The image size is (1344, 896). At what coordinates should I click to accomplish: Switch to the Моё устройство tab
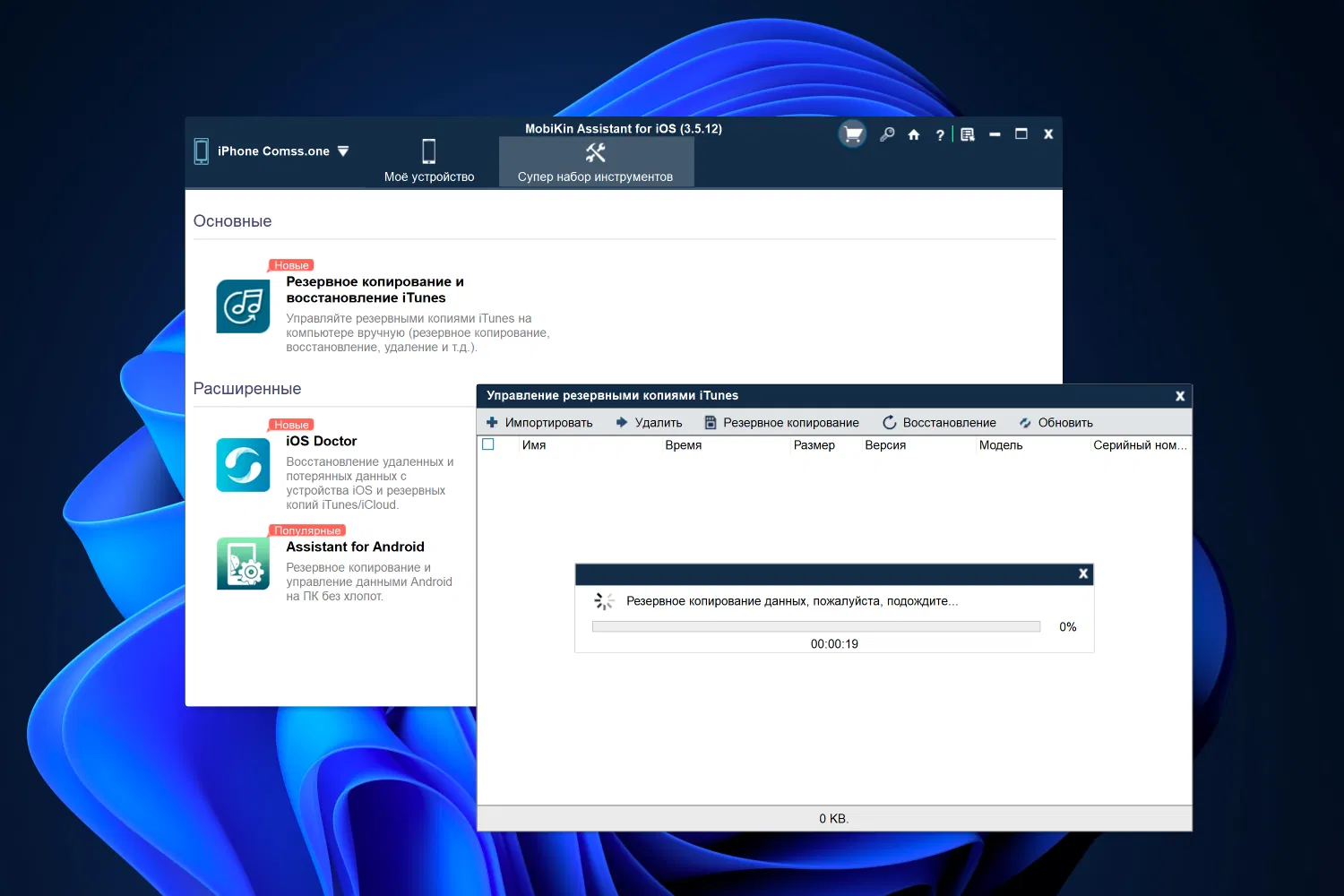(x=429, y=161)
